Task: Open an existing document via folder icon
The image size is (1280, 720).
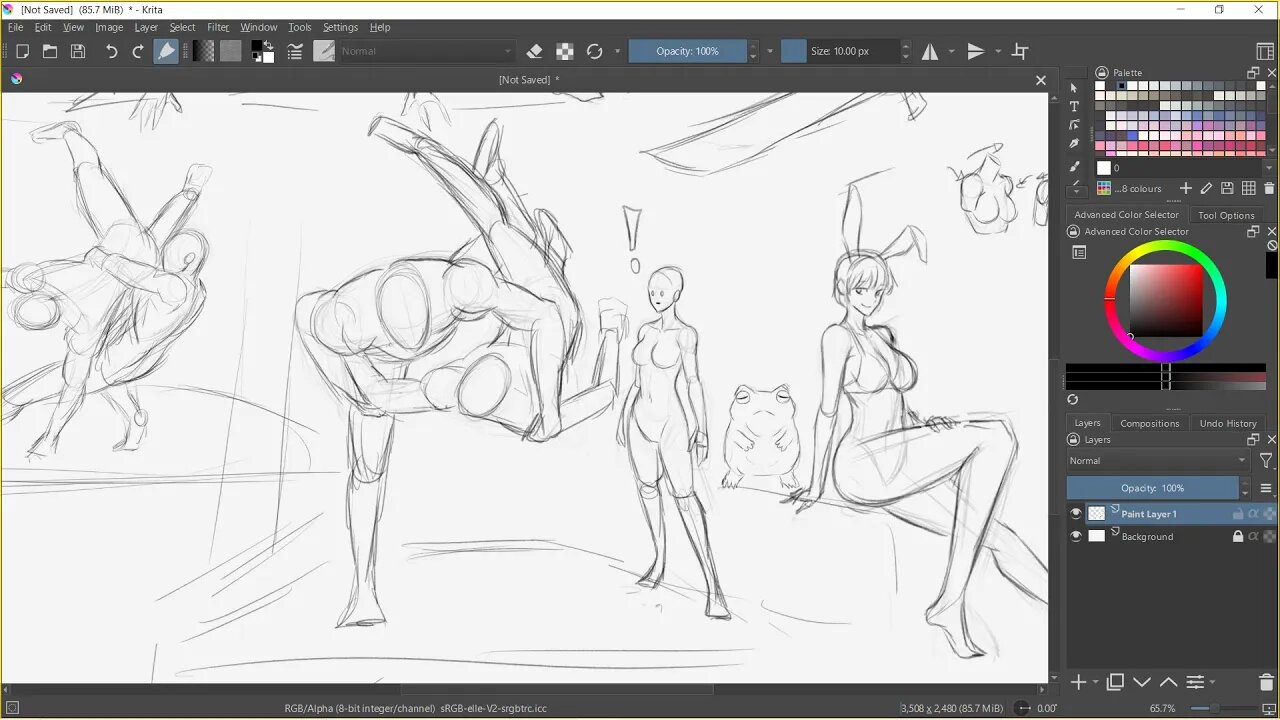Action: (50, 51)
